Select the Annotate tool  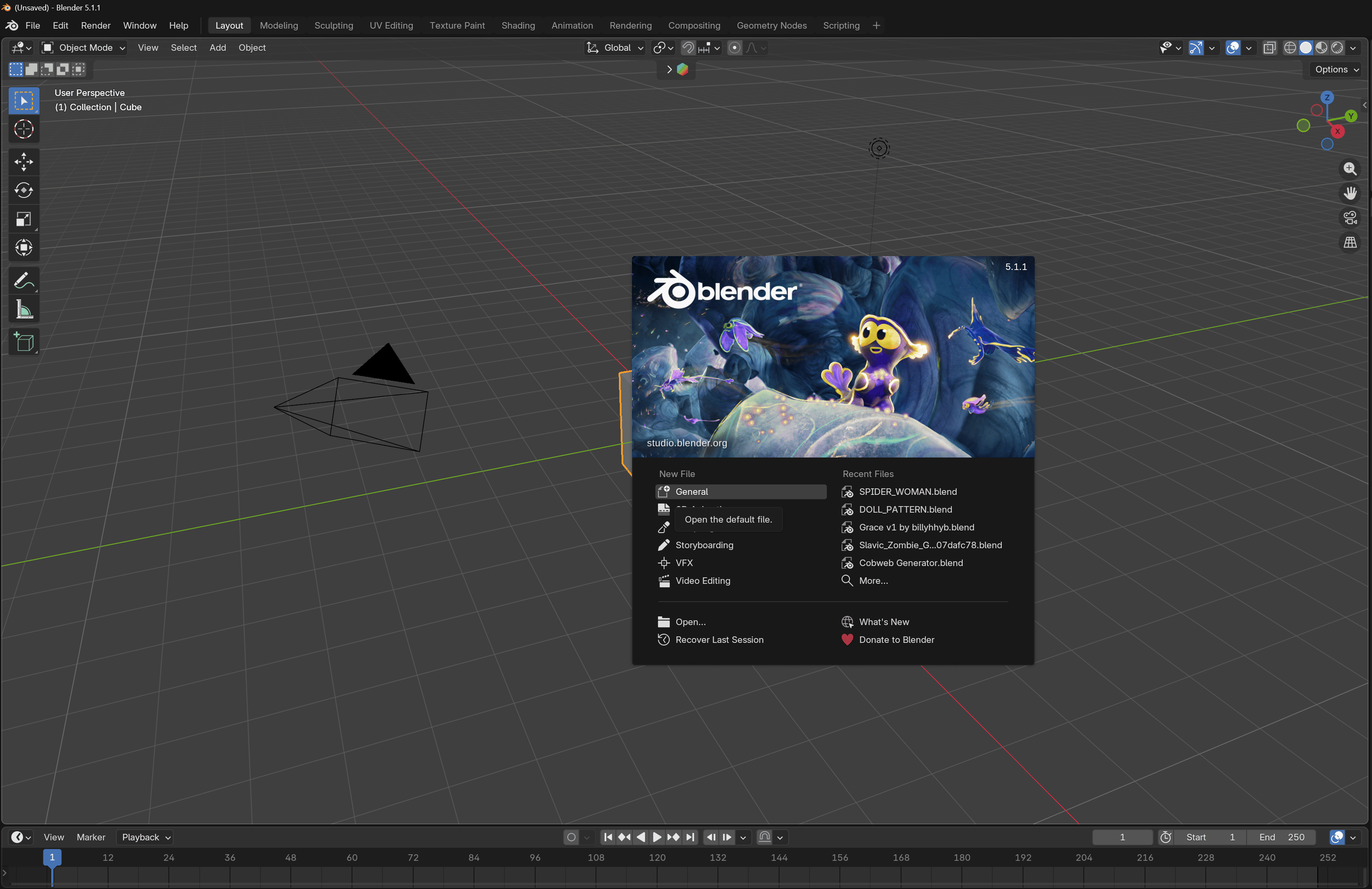(23, 281)
